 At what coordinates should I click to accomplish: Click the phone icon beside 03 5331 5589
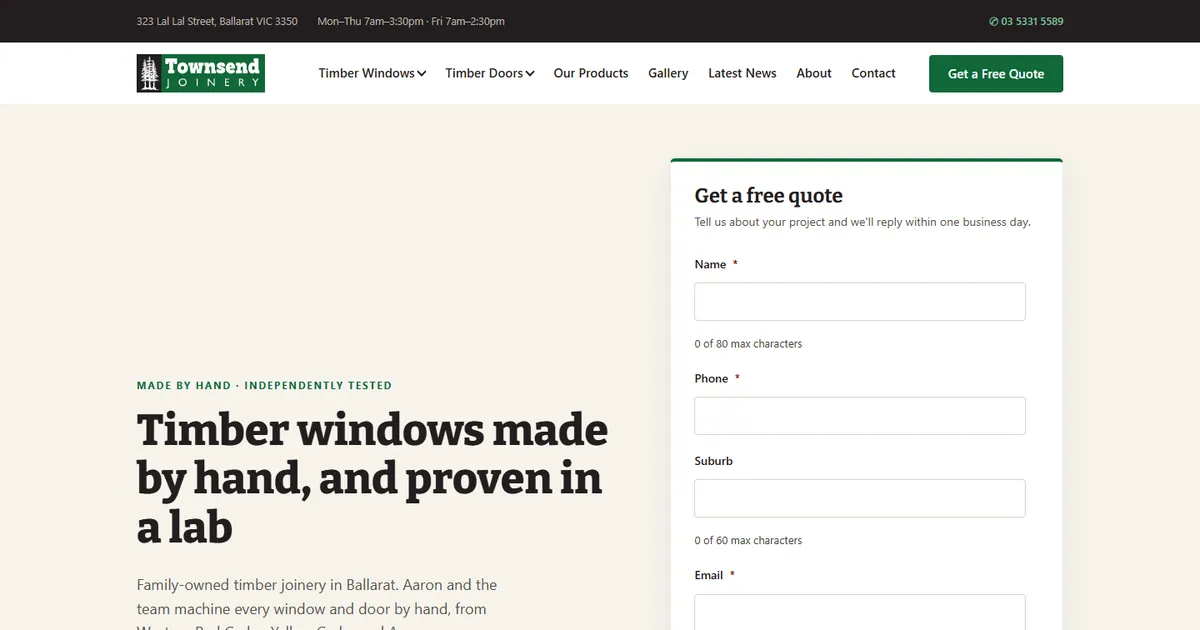pyautogui.click(x=993, y=21)
